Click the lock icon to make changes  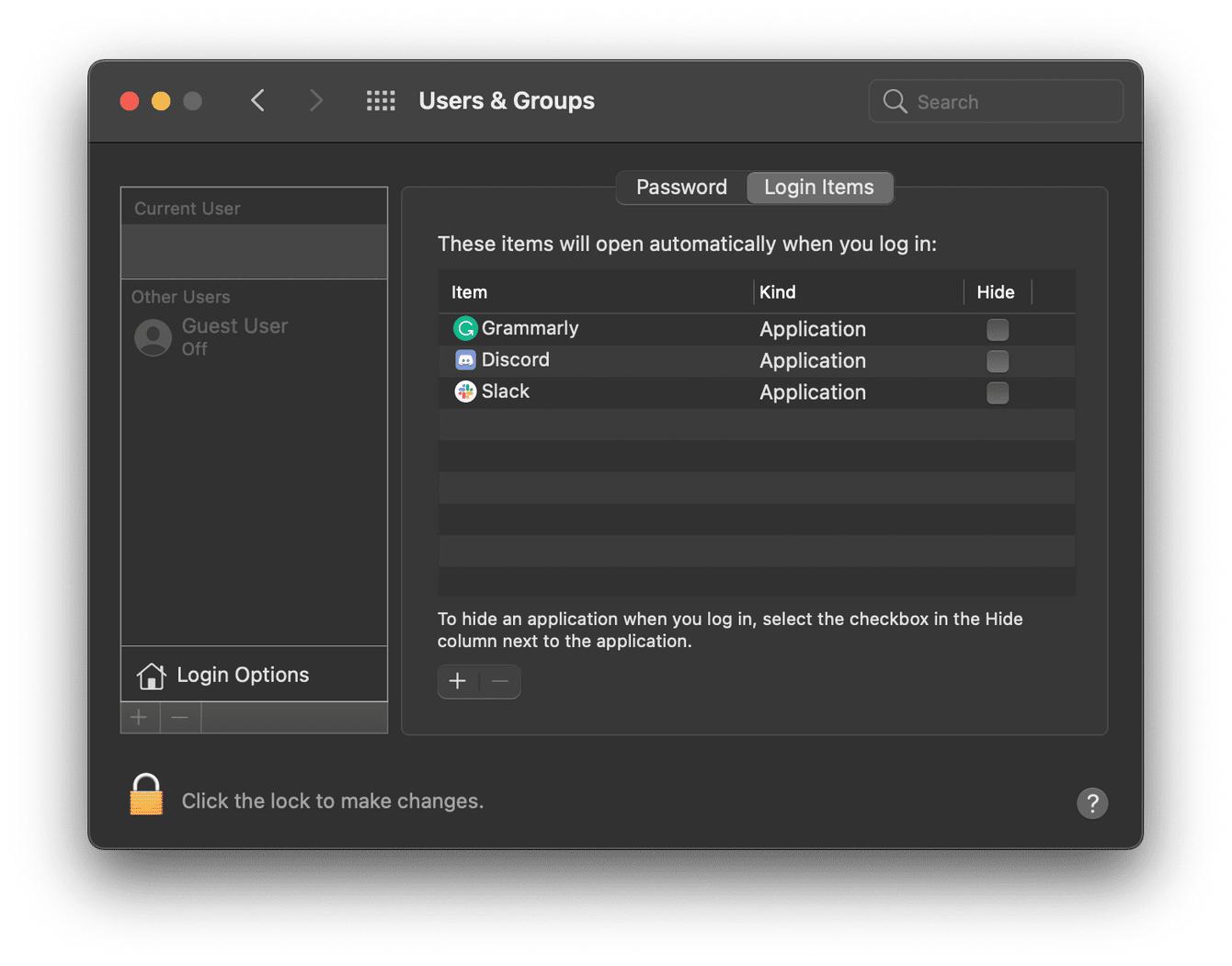(146, 794)
